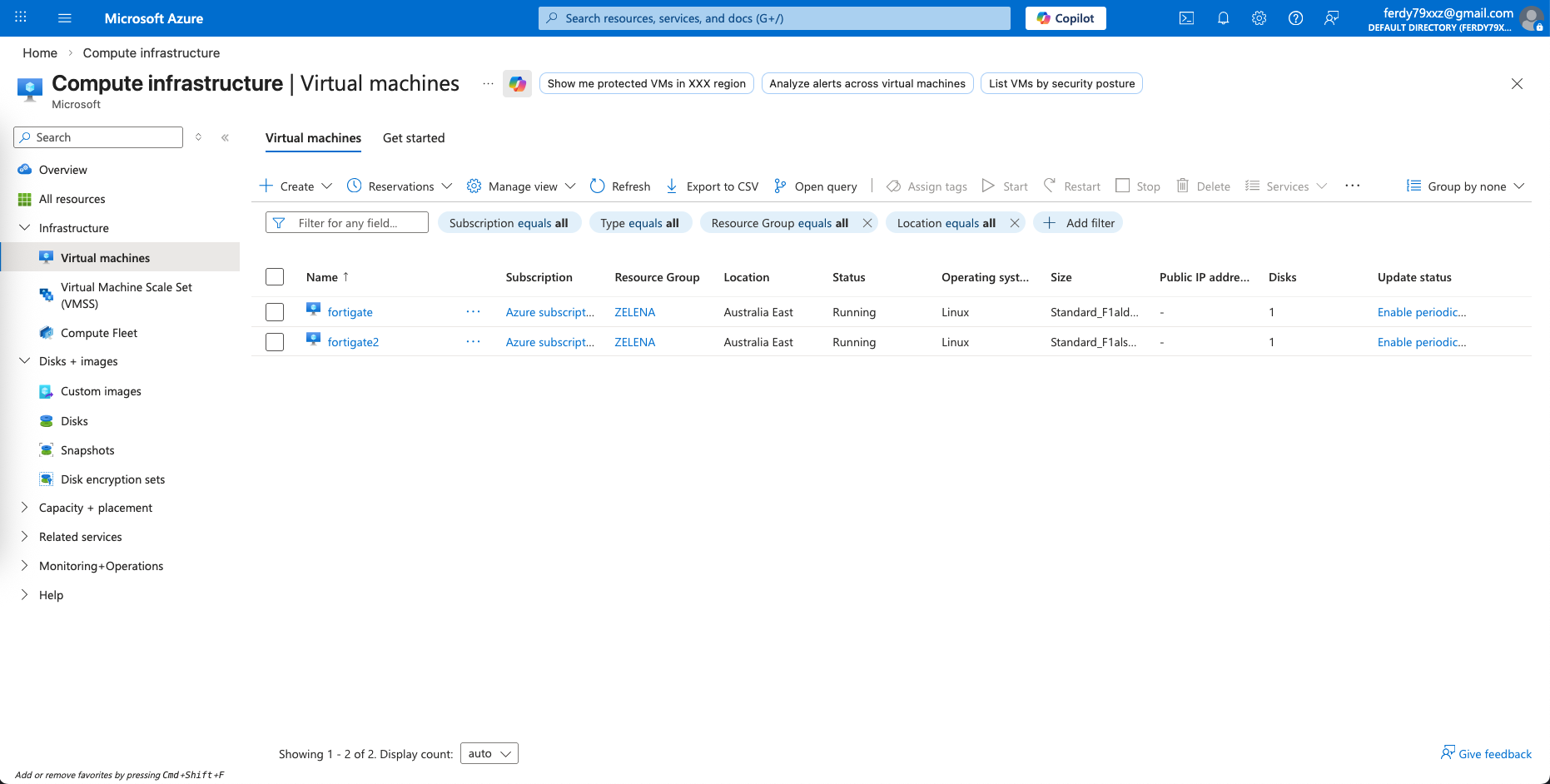Click the Help question mark icon
1550x784 pixels.
(1295, 18)
